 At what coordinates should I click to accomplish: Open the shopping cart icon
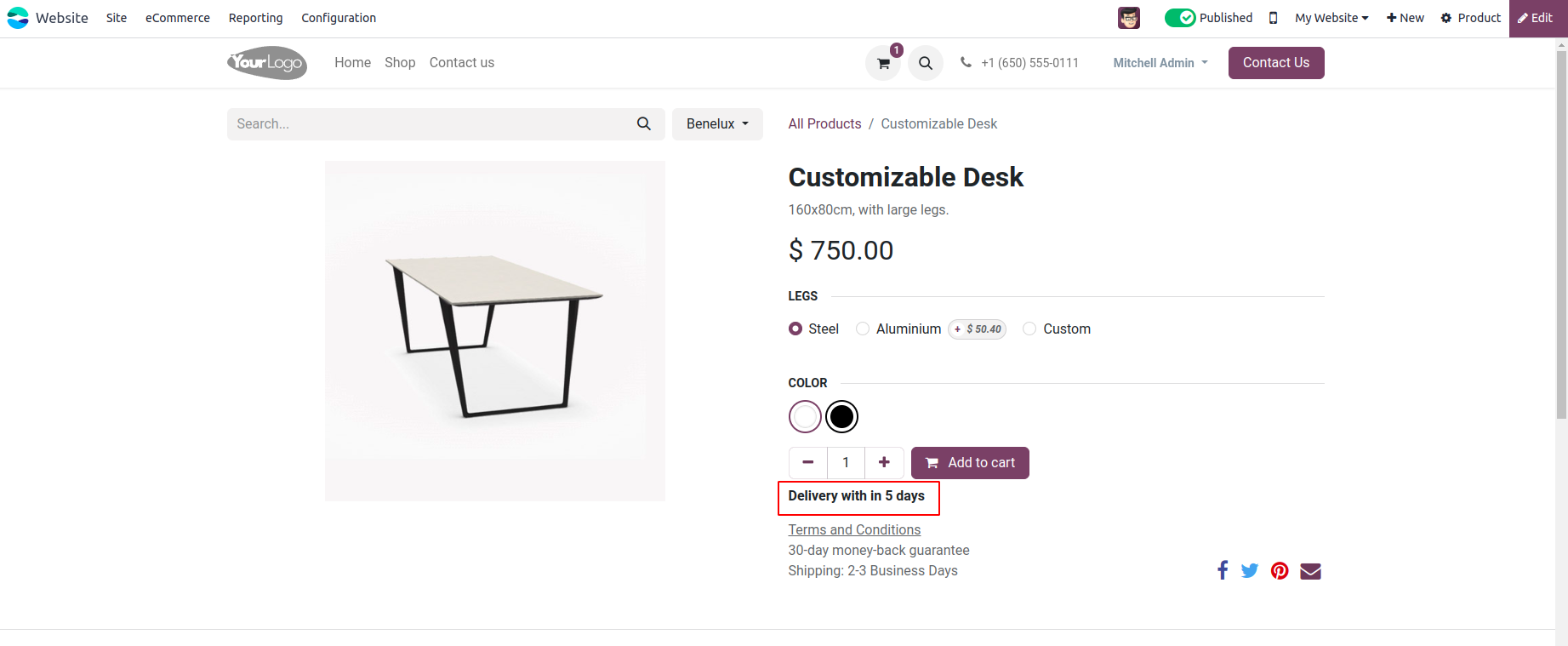(x=883, y=63)
